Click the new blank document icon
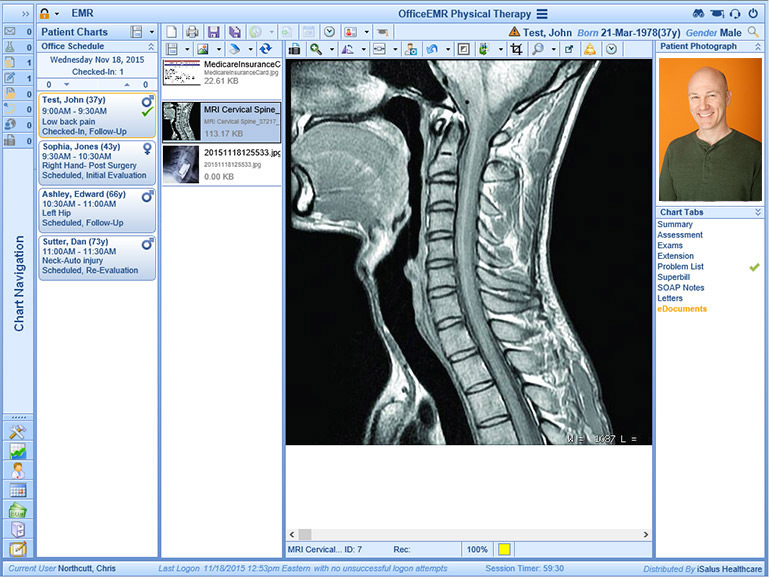769x578 pixels. point(171,32)
